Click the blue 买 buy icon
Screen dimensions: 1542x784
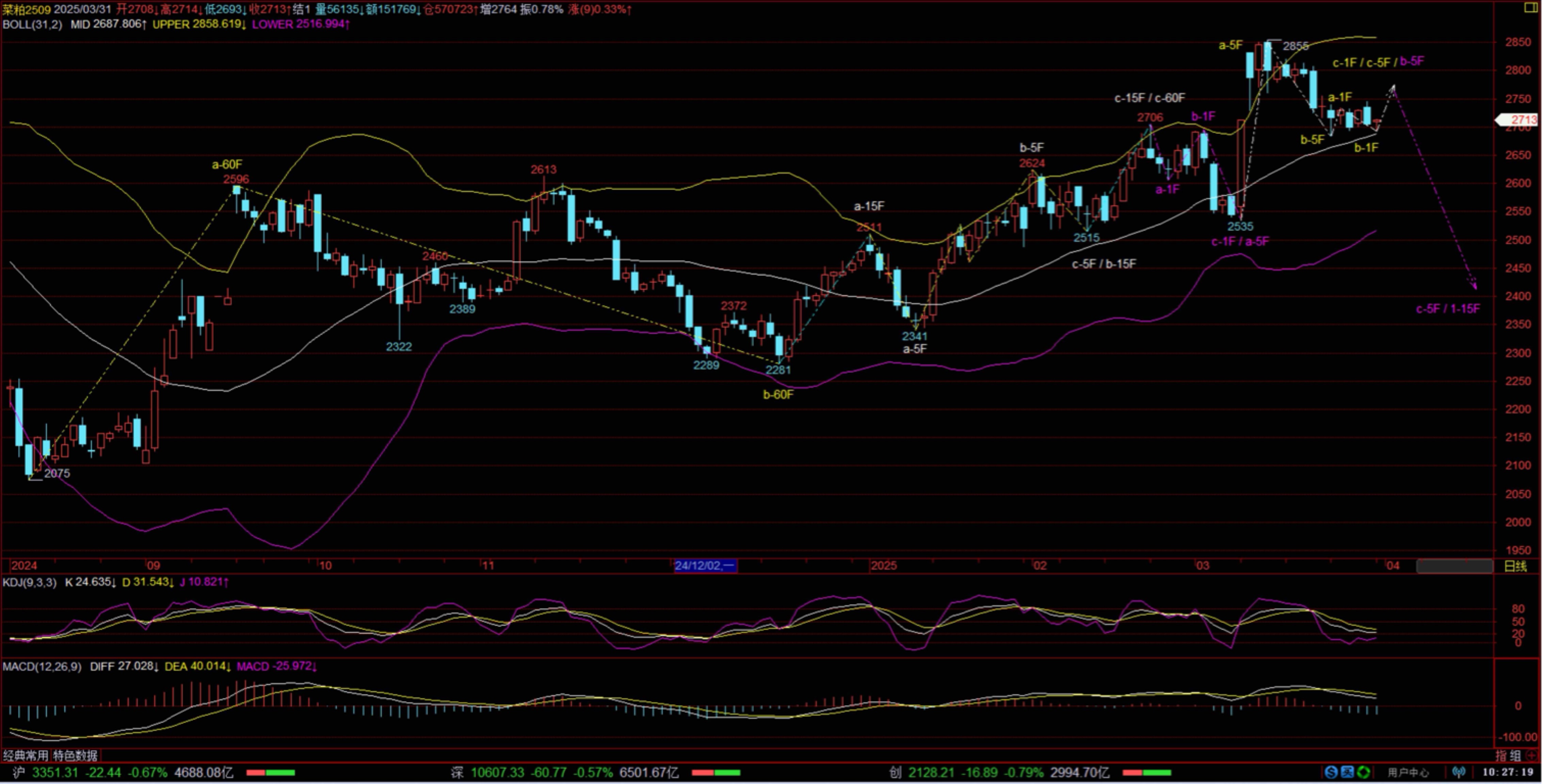tap(1347, 773)
